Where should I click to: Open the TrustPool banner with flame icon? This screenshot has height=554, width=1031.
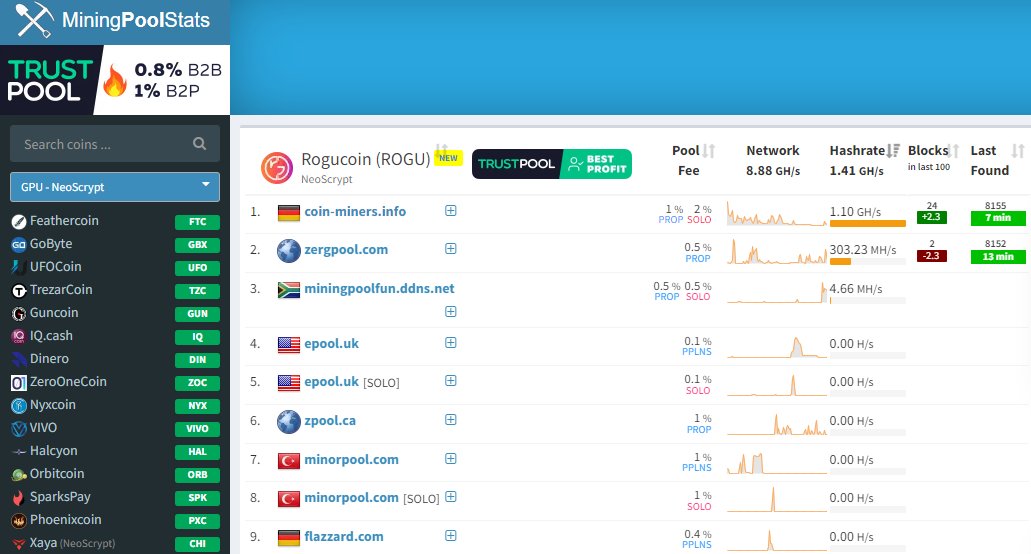115,80
